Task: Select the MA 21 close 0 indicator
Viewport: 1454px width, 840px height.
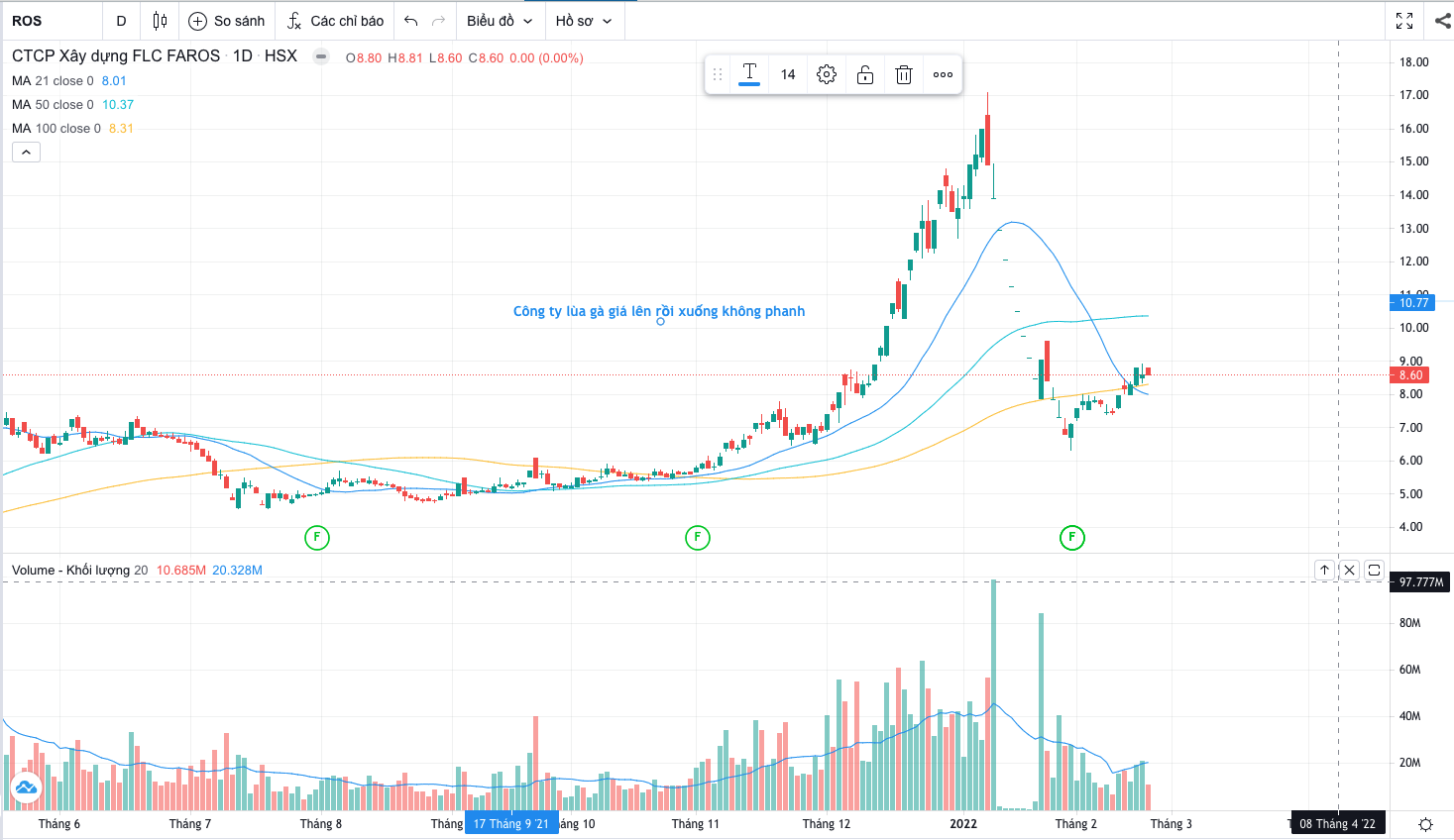Action: coord(54,81)
